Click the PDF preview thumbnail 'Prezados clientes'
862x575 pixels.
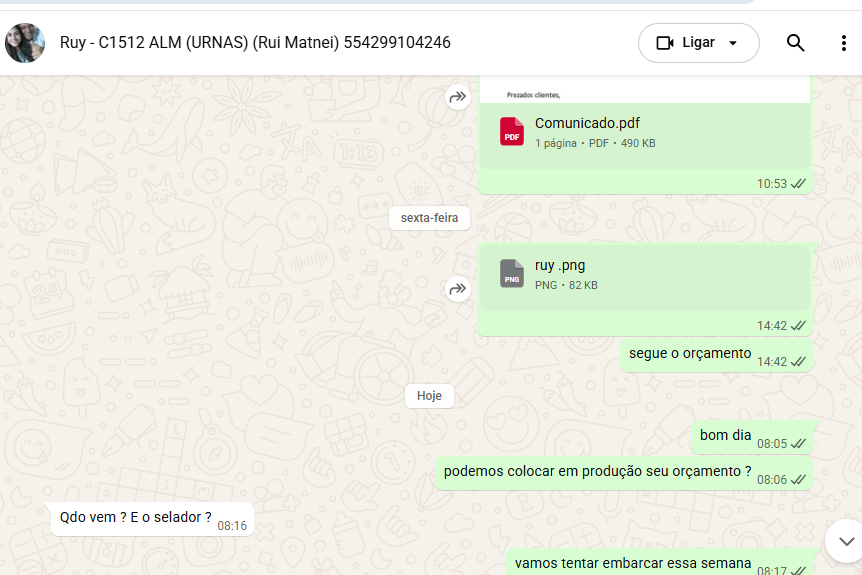pos(645,90)
